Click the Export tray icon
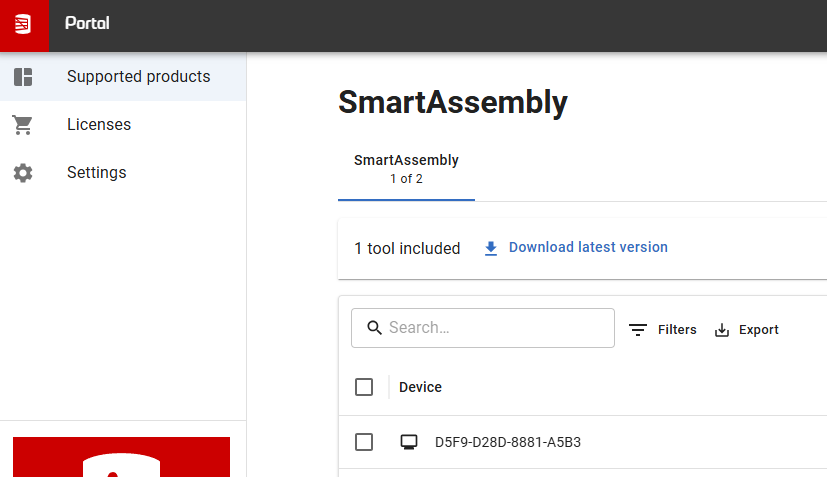 click(x=722, y=330)
